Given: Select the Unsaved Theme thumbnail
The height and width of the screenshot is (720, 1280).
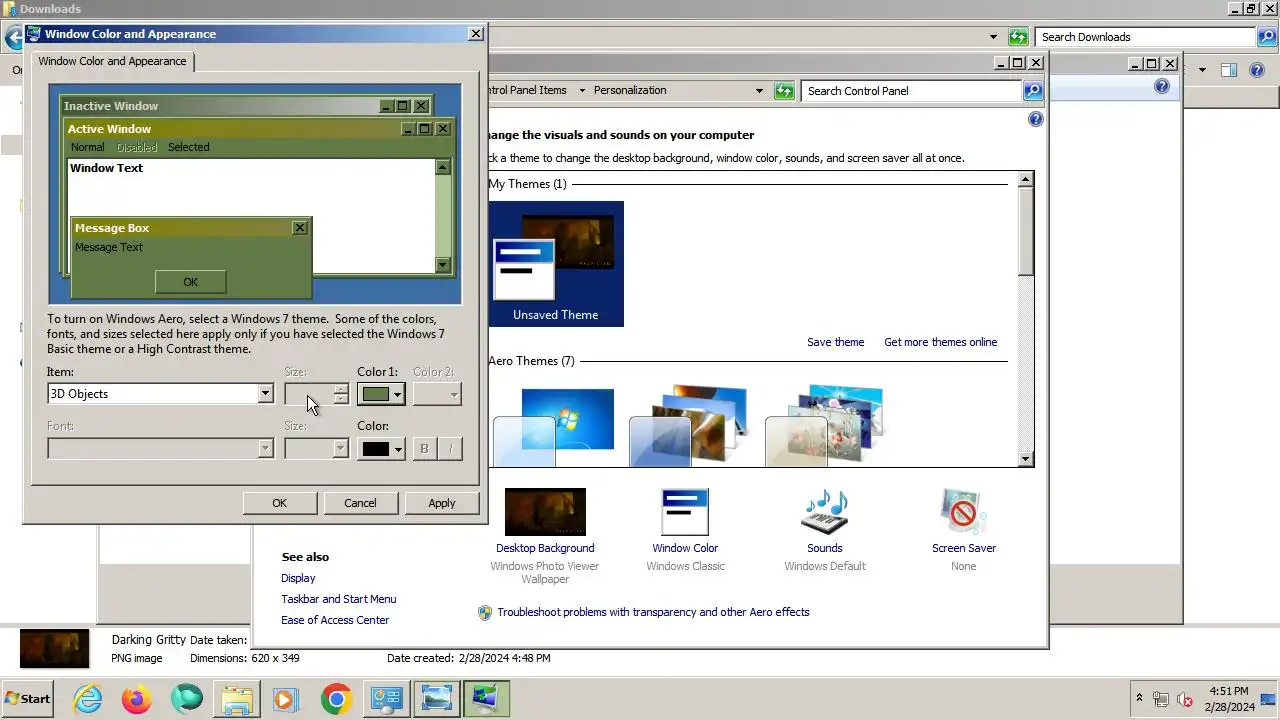Looking at the screenshot, I should coord(556,264).
